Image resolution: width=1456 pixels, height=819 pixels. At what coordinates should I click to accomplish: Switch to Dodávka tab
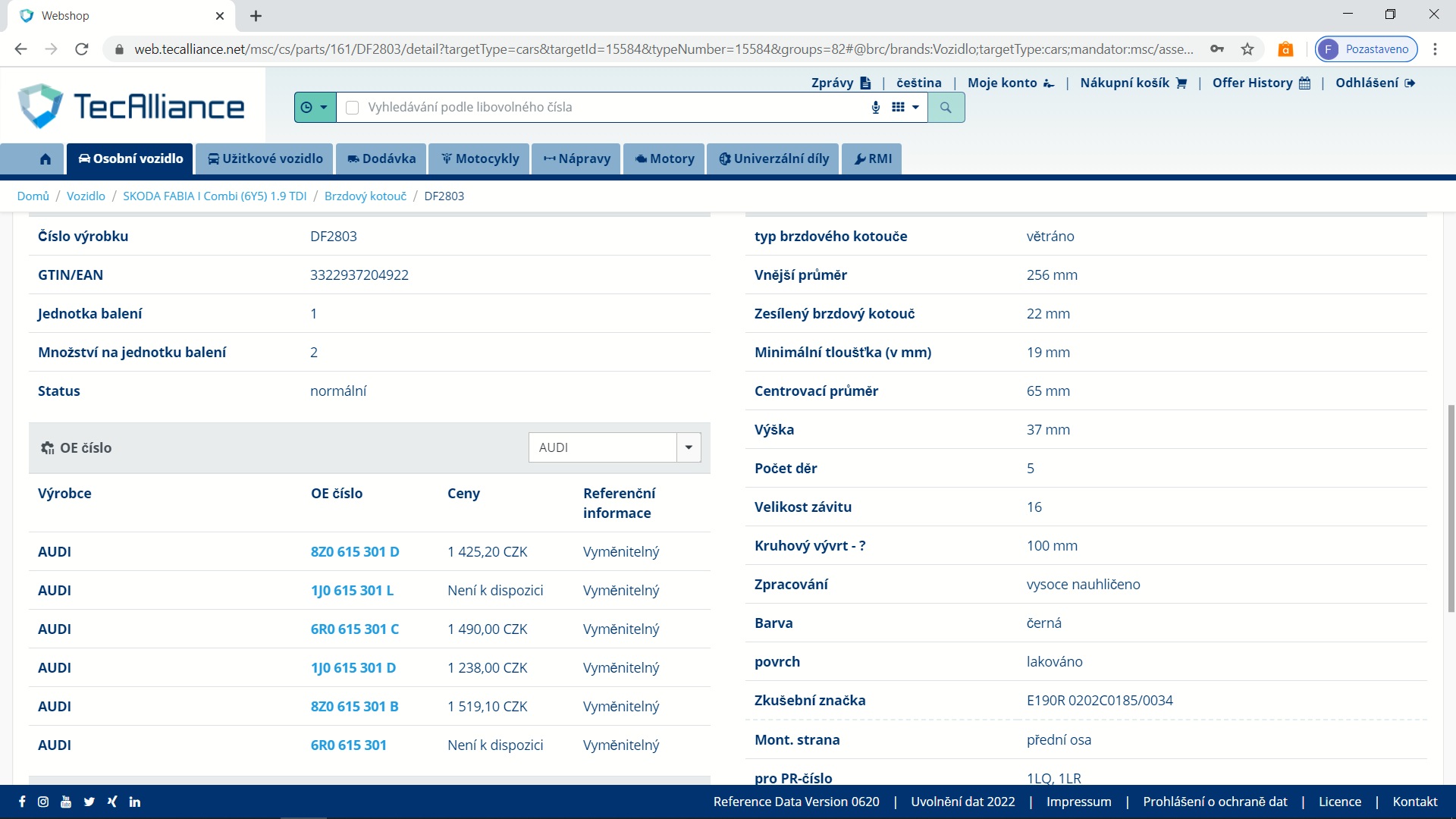pos(381,158)
